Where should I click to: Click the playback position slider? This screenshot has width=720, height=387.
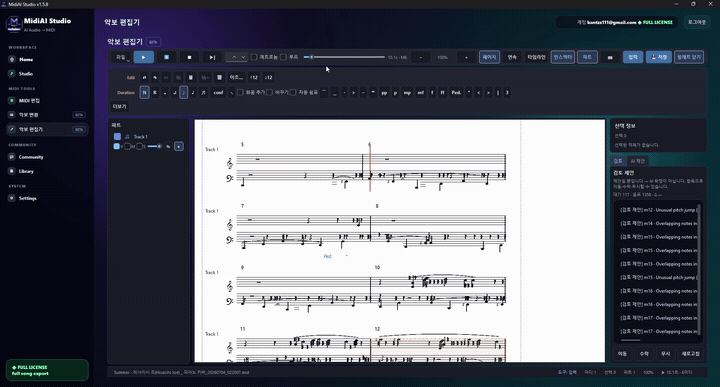click(x=344, y=57)
